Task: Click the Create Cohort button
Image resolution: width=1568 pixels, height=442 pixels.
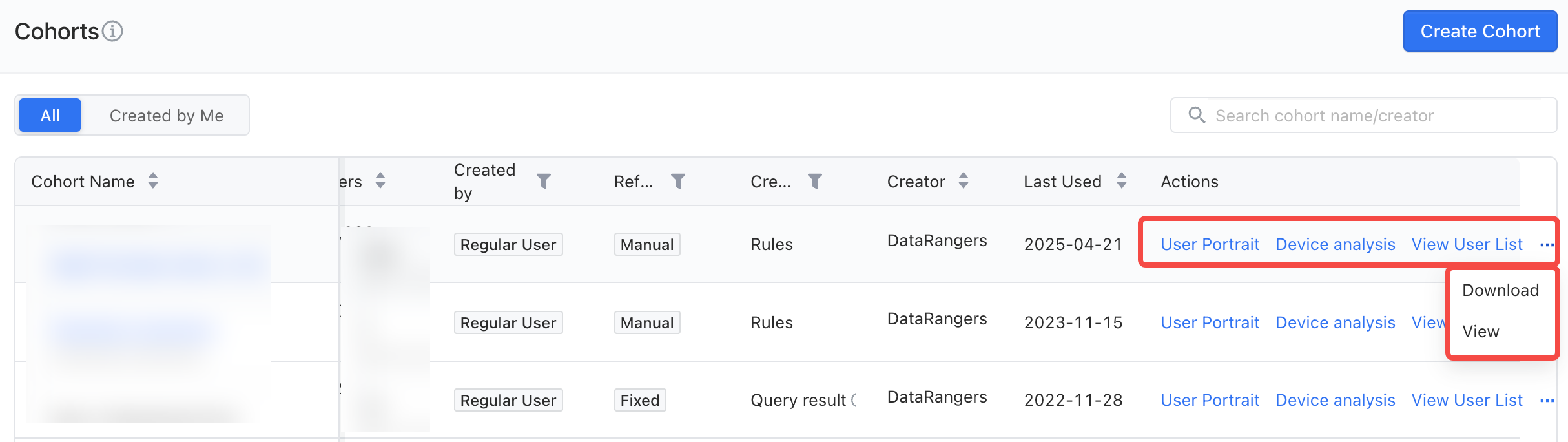Action: pyautogui.click(x=1480, y=31)
